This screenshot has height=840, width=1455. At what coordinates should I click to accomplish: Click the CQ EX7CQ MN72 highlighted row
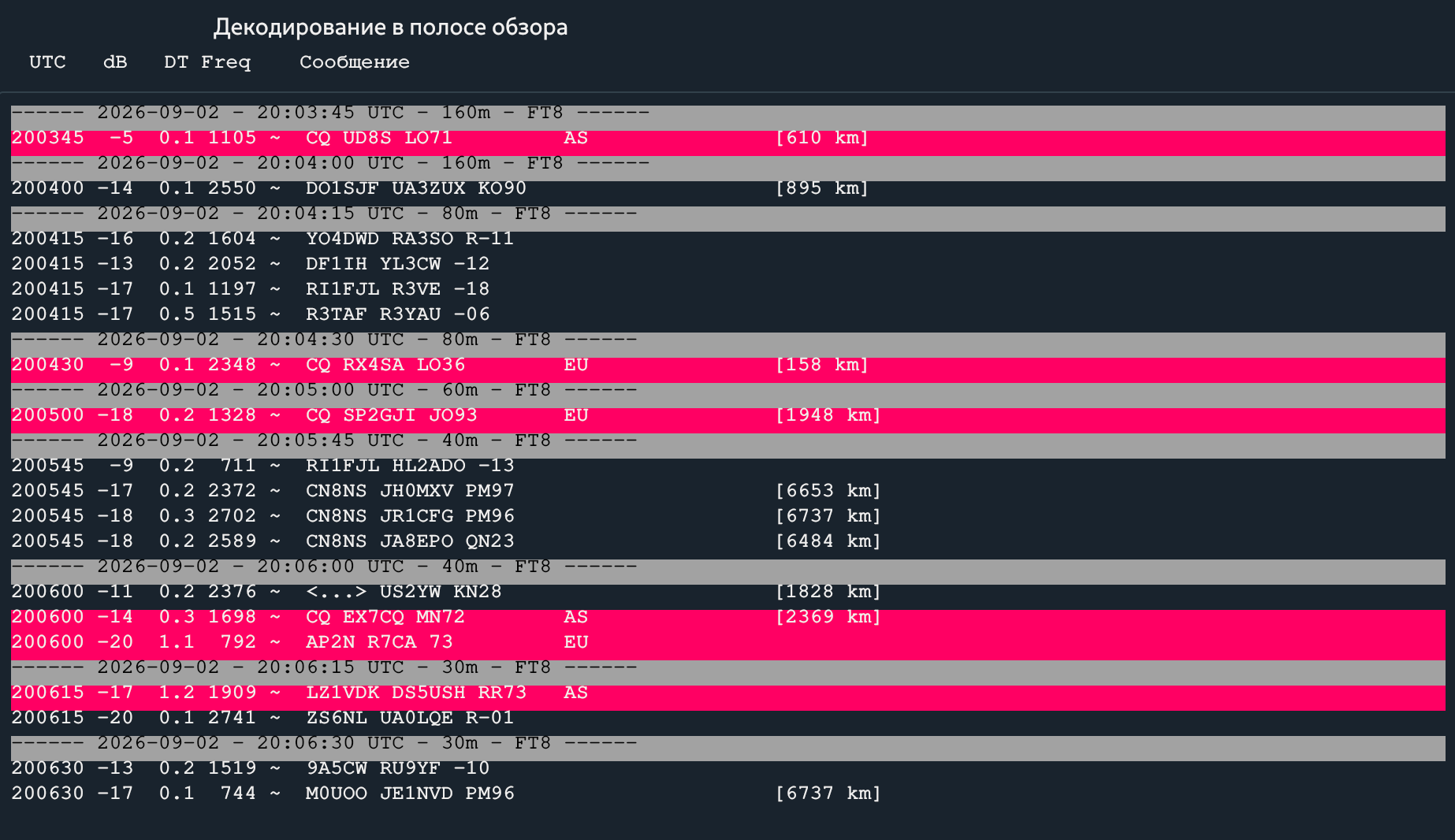click(x=727, y=617)
